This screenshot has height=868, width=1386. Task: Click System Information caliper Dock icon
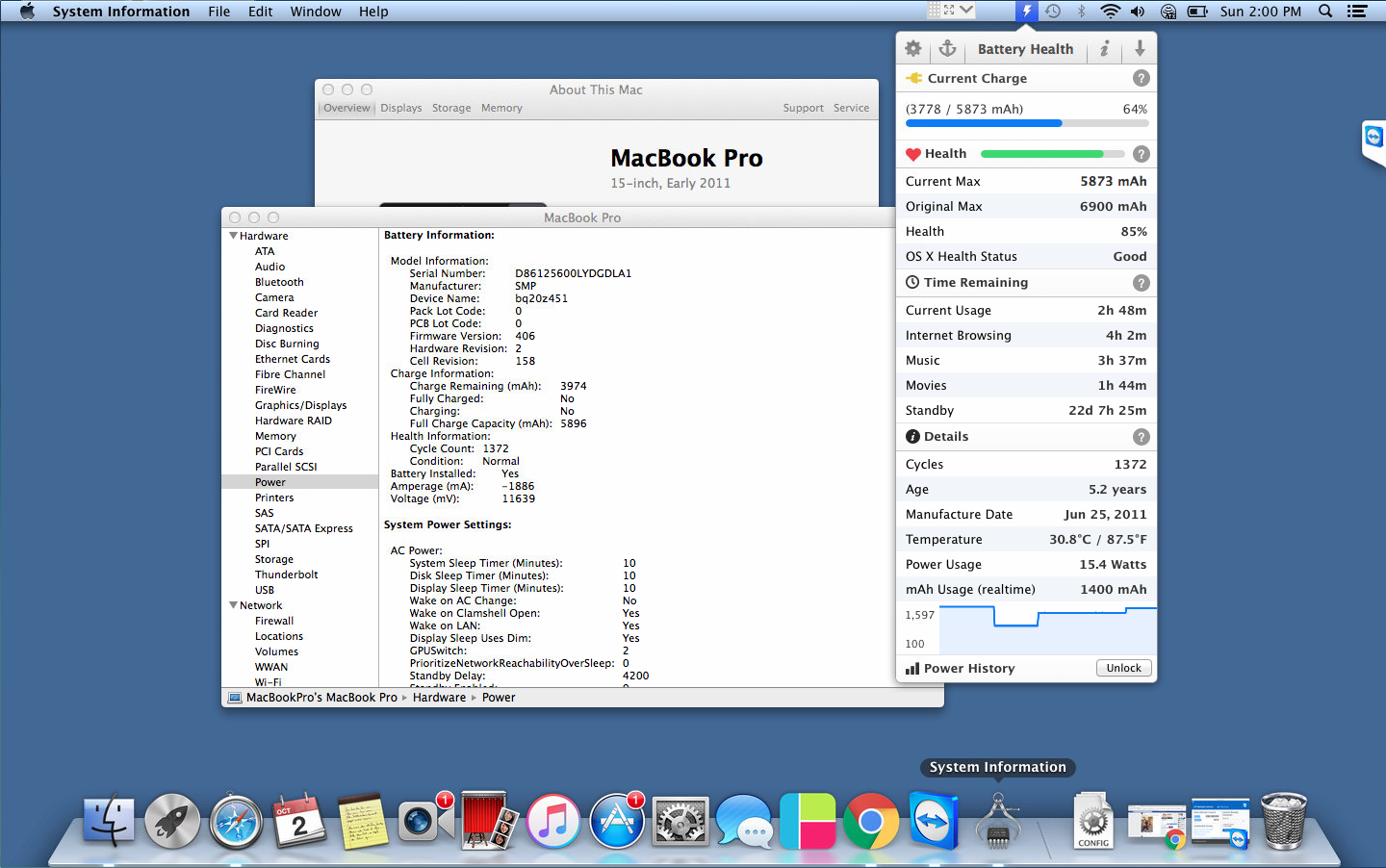998,822
